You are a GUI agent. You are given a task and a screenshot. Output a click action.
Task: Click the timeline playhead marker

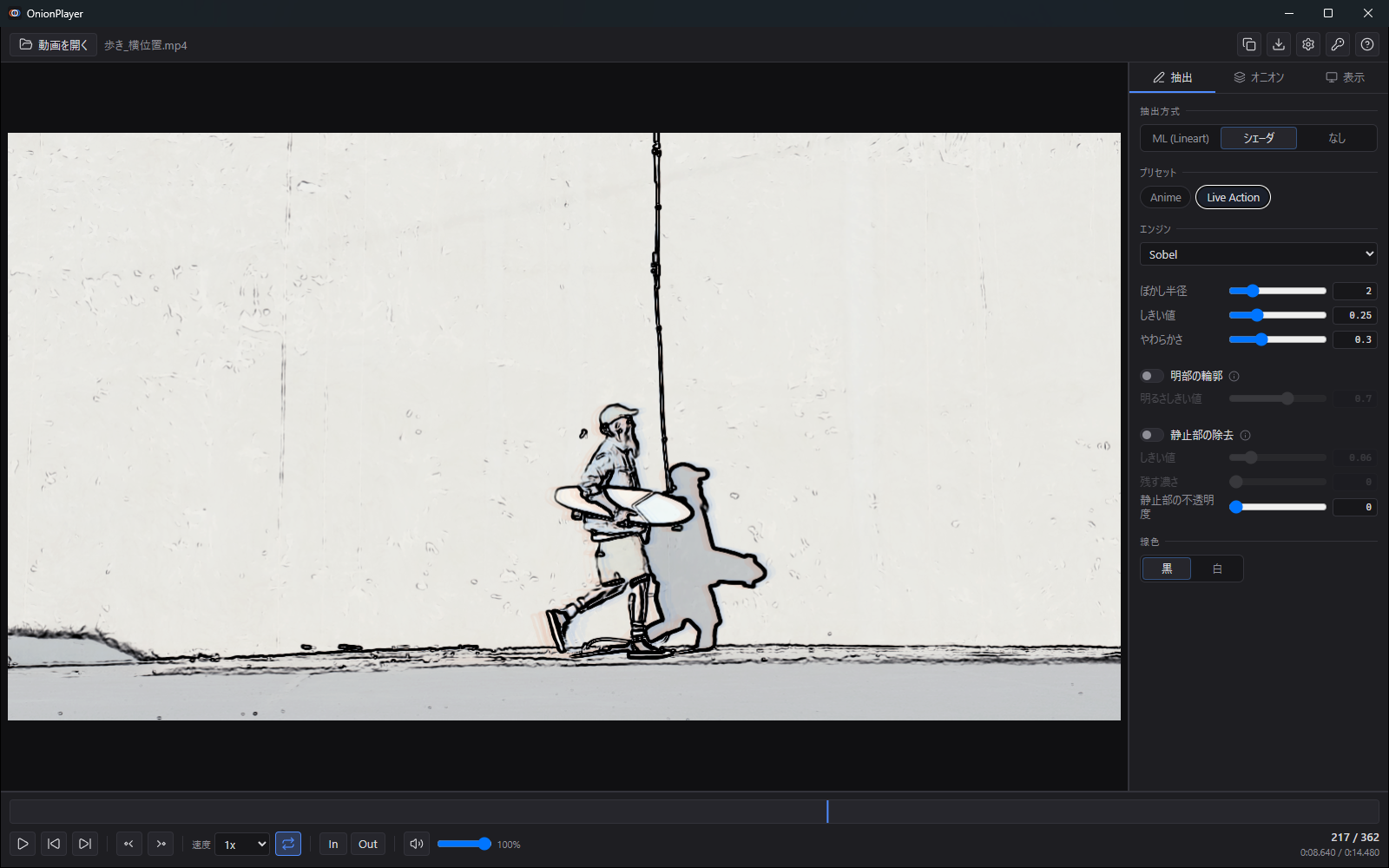tap(827, 812)
